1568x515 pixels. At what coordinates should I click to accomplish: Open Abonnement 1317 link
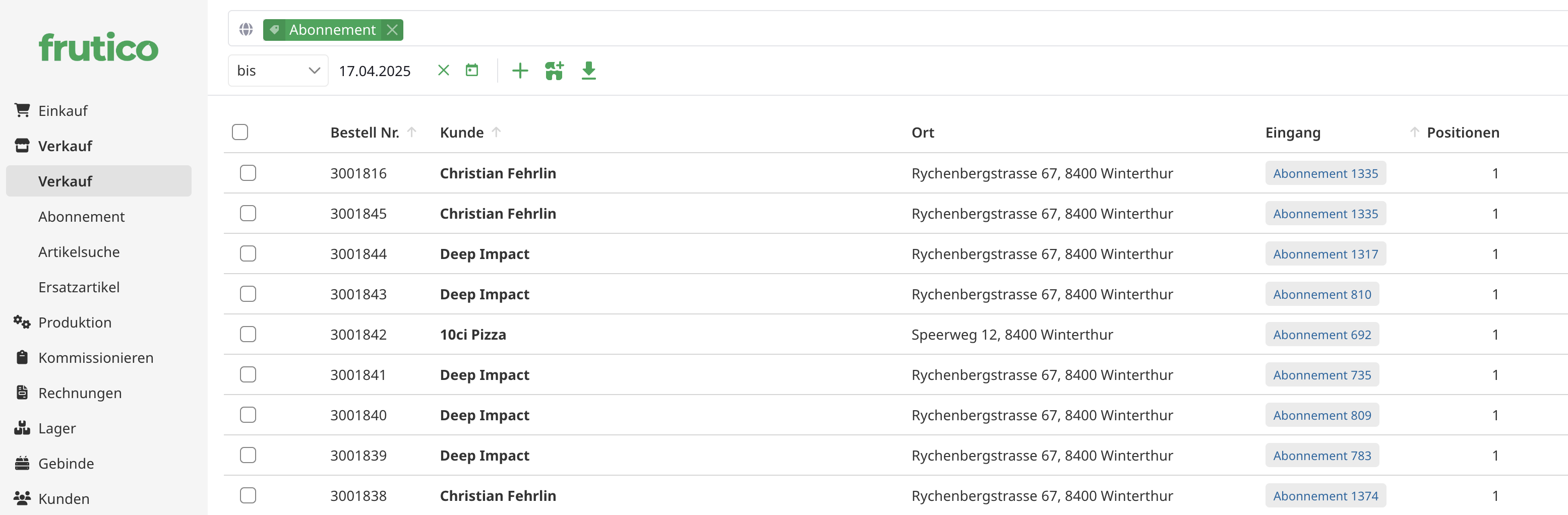[1325, 253]
